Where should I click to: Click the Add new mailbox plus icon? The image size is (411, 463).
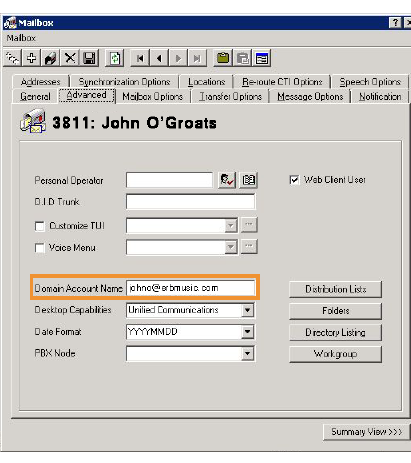pyautogui.click(x=31, y=58)
